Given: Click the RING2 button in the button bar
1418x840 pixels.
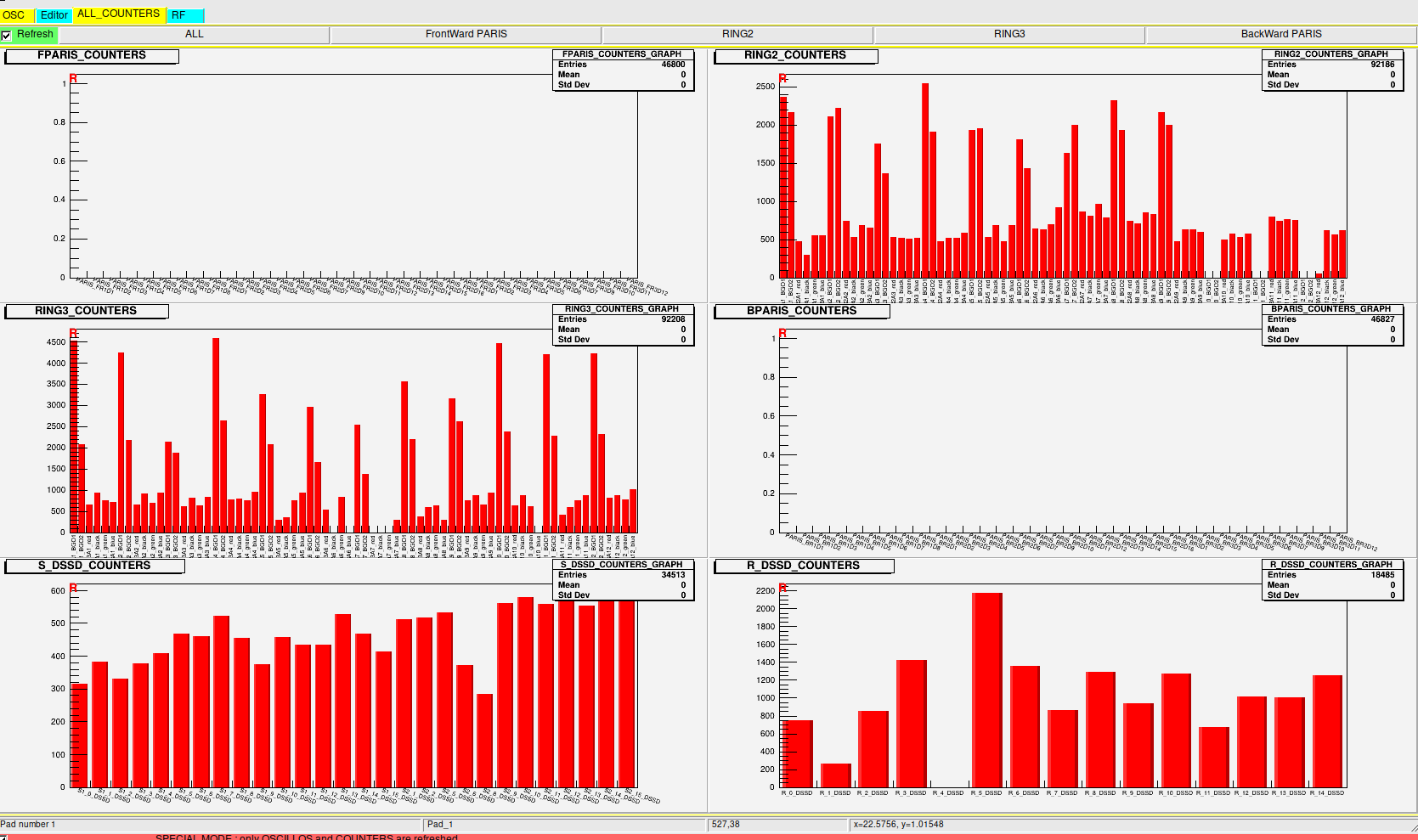Looking at the screenshot, I should (737, 34).
